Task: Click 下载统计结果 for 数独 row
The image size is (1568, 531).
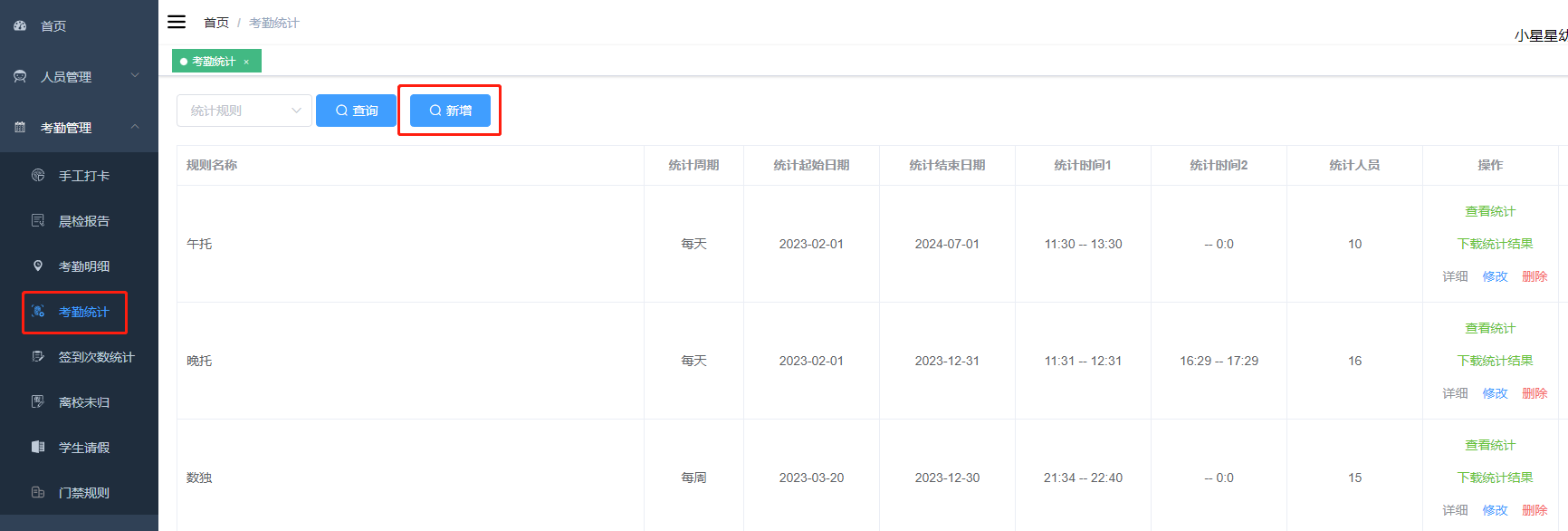Action: tap(1496, 478)
